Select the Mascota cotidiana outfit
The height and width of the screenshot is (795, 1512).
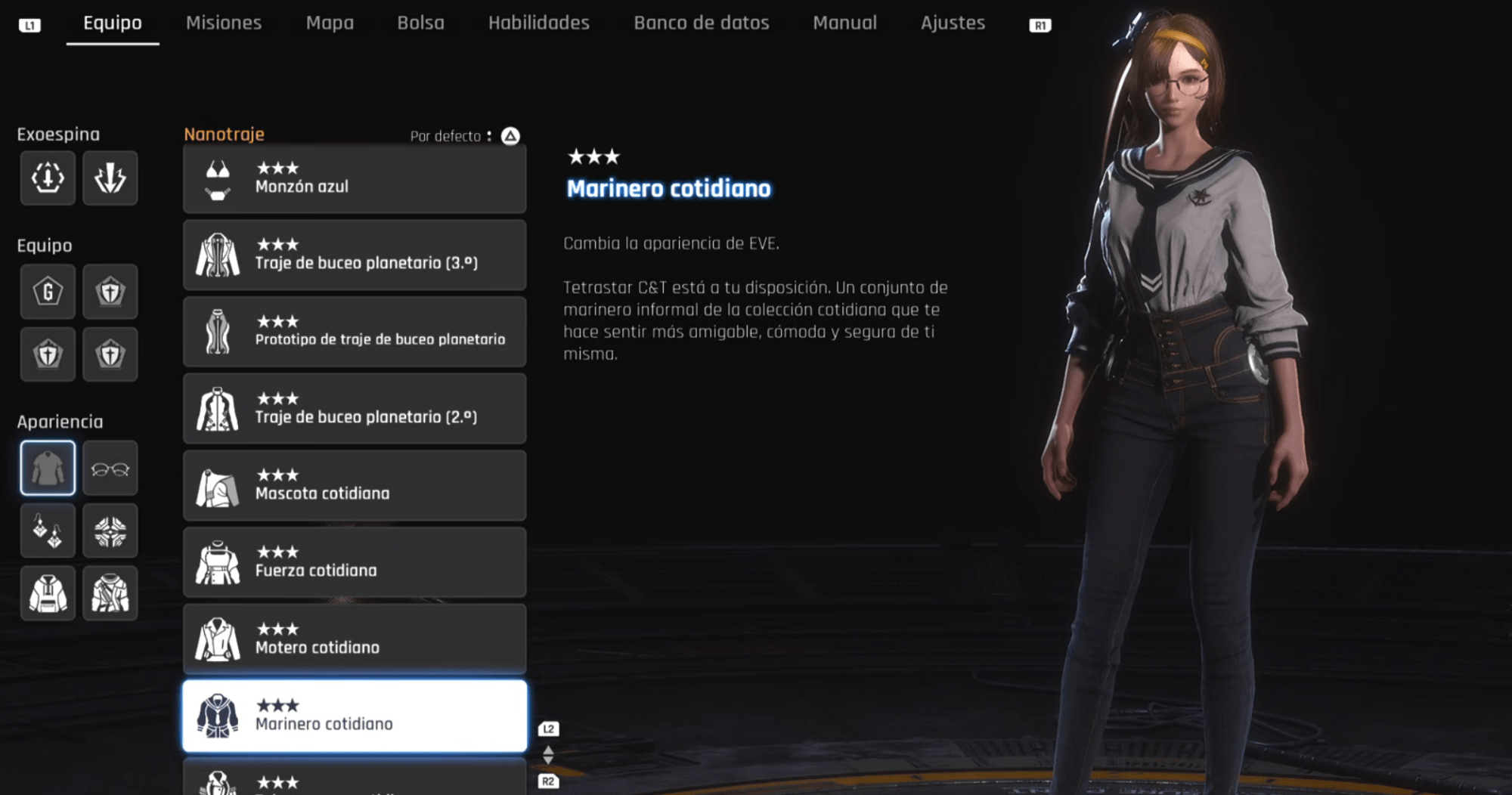point(355,486)
